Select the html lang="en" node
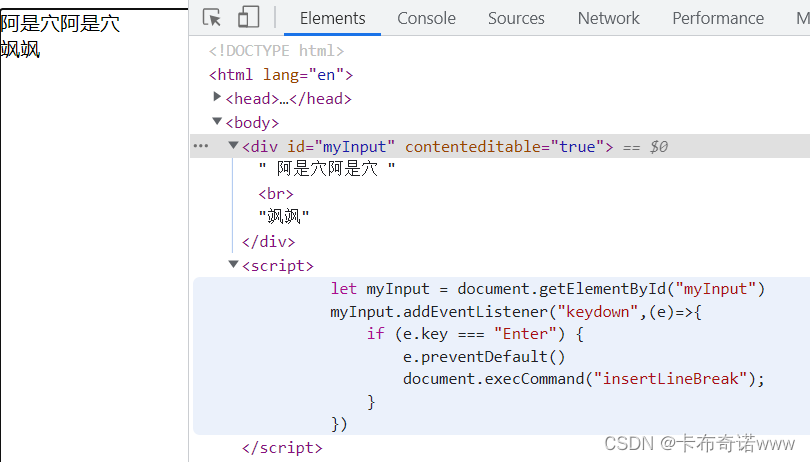The height and width of the screenshot is (462, 810). tap(281, 75)
